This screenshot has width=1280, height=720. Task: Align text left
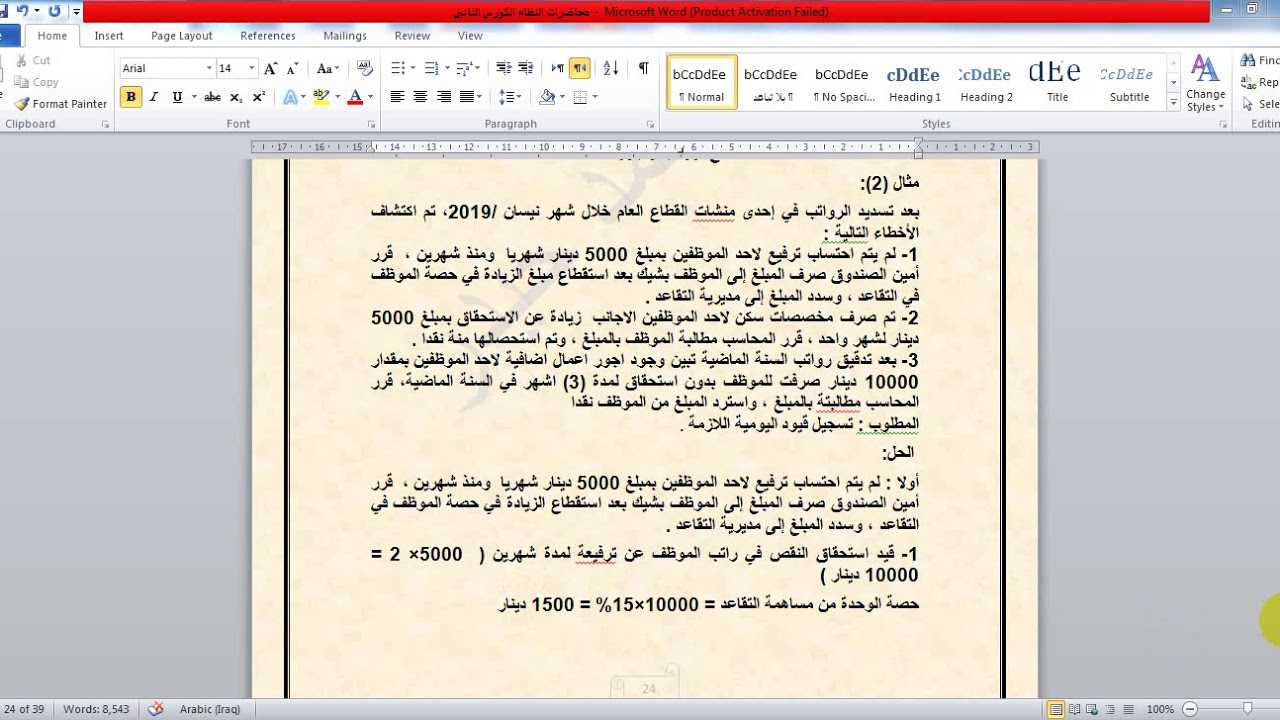coord(397,97)
